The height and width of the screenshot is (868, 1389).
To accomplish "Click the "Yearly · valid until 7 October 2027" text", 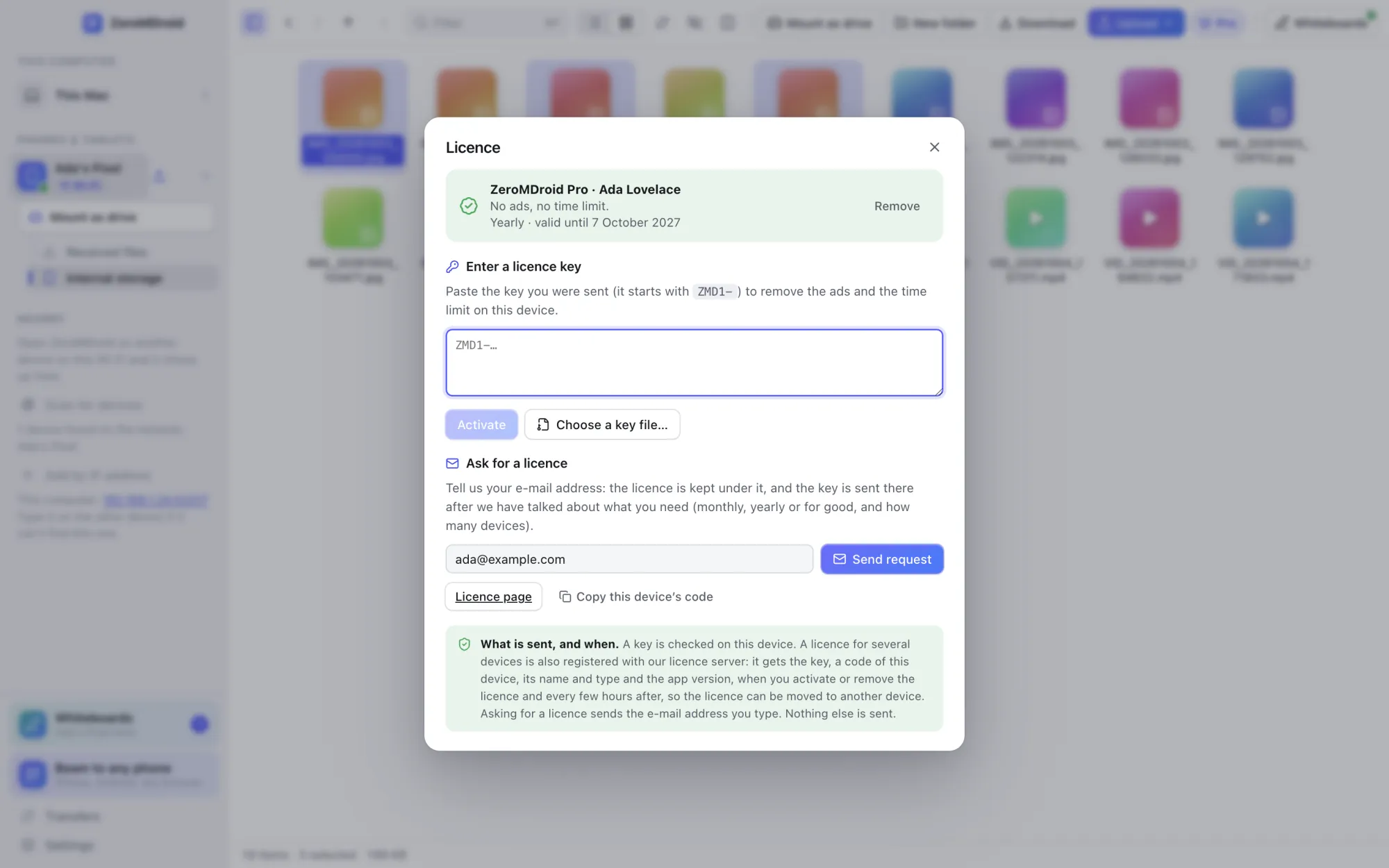I will pos(585,222).
